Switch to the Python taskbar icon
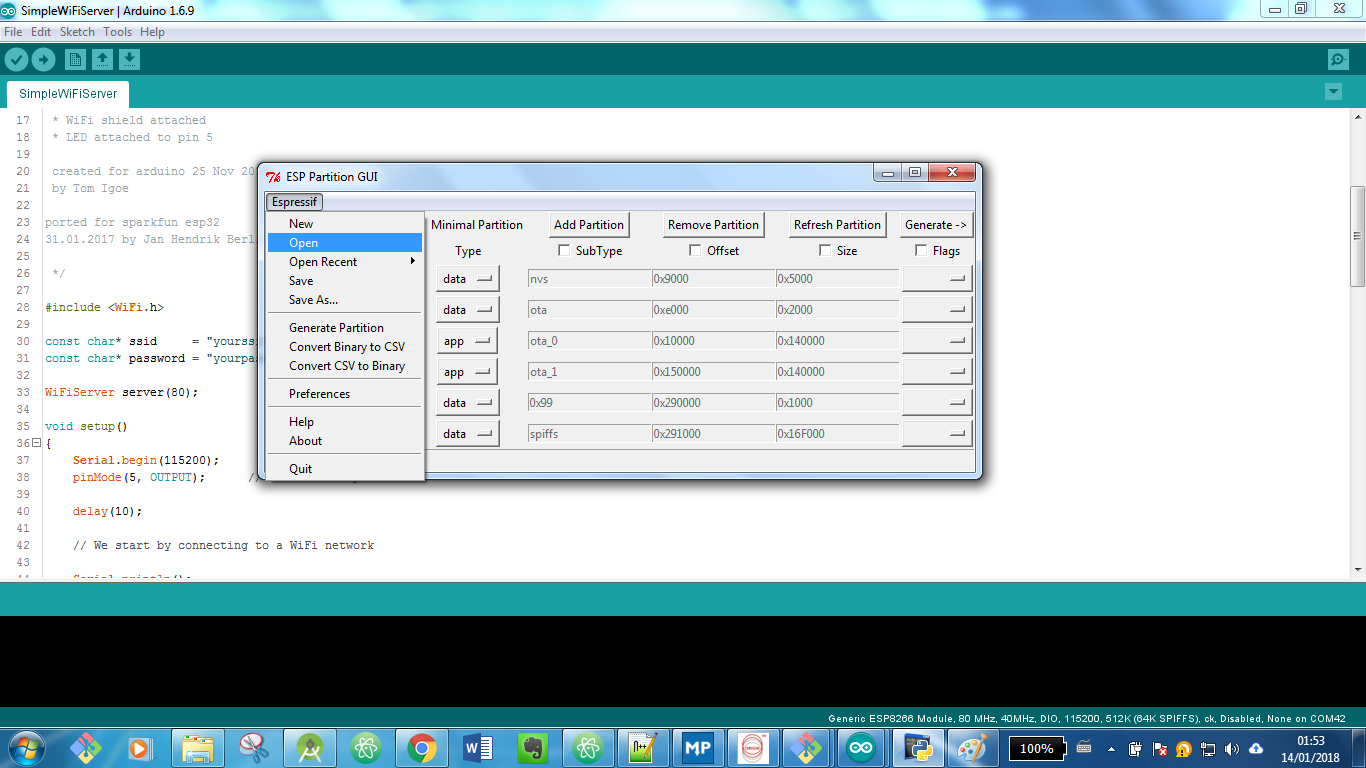The image size is (1366, 768). pyautogui.click(x=917, y=747)
